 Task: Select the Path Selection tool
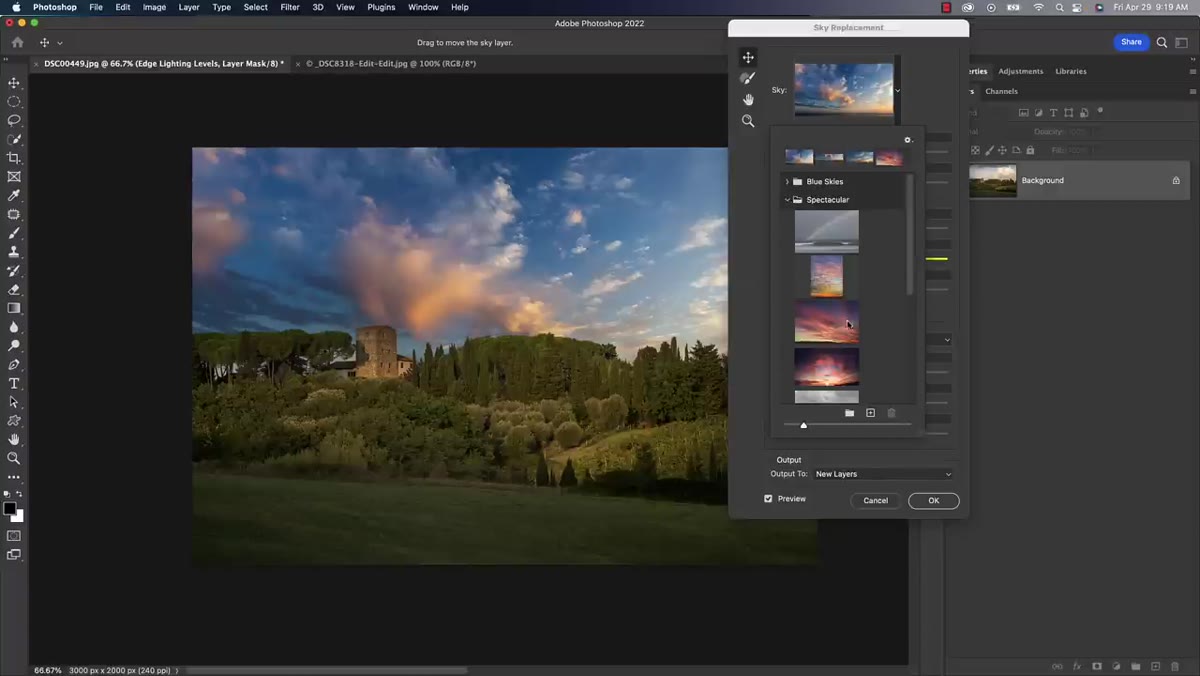(14, 402)
